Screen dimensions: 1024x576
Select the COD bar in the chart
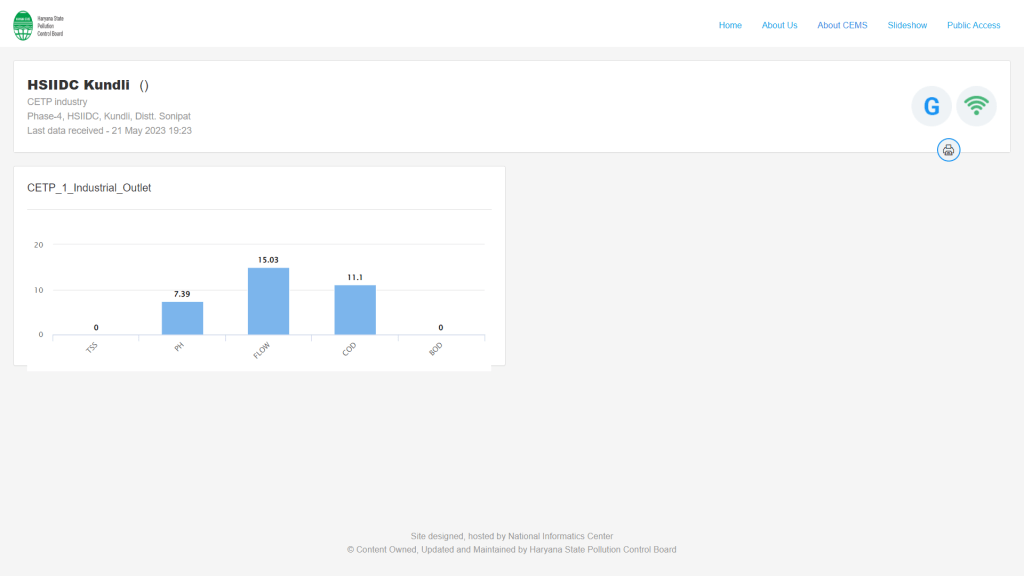point(355,310)
